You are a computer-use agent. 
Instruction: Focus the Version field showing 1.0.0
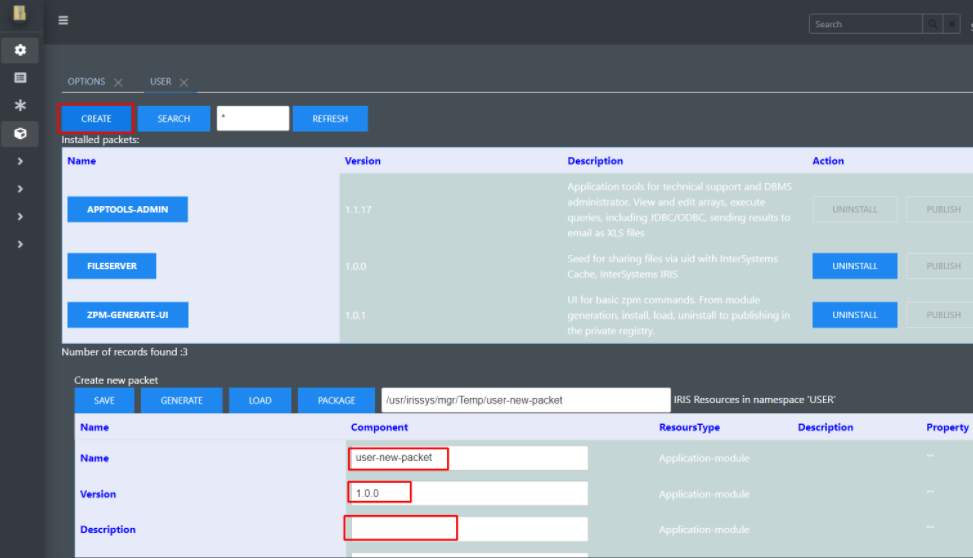pos(468,493)
